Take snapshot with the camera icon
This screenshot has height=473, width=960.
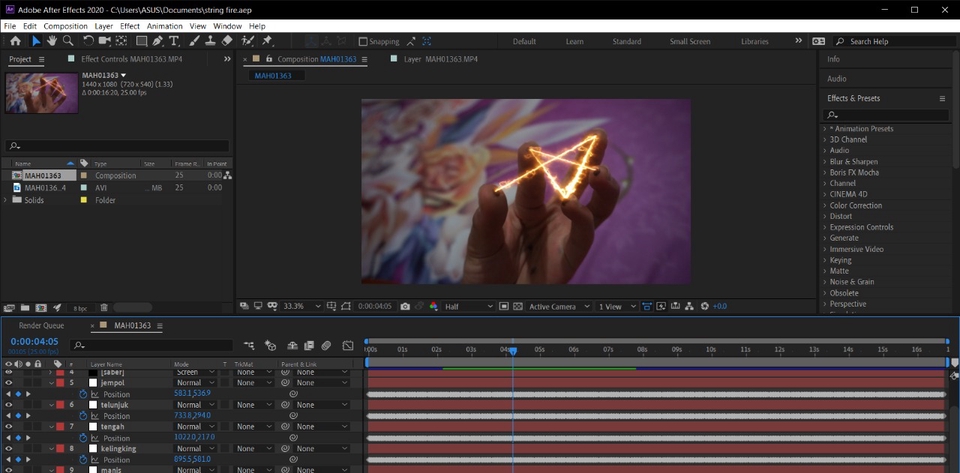(x=405, y=306)
